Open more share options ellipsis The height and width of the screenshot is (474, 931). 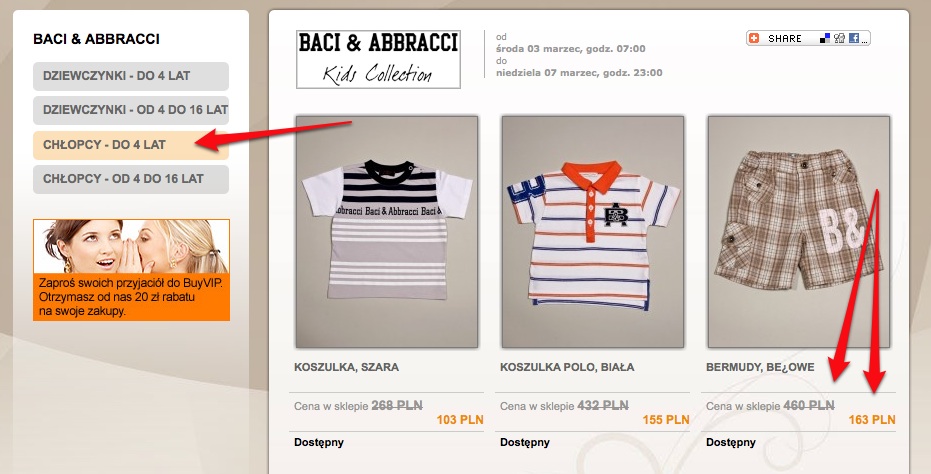coord(864,40)
